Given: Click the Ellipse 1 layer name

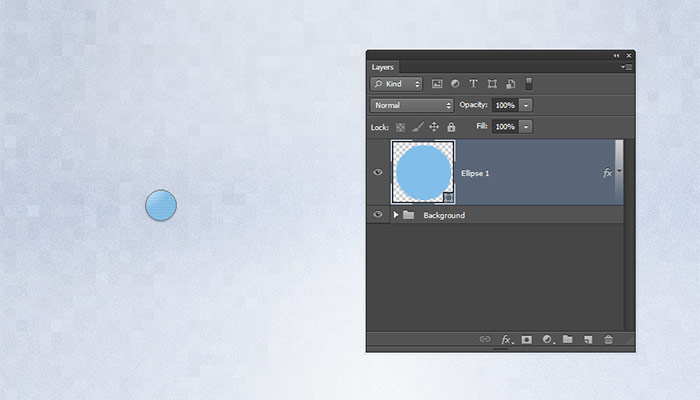Looking at the screenshot, I should (475, 173).
